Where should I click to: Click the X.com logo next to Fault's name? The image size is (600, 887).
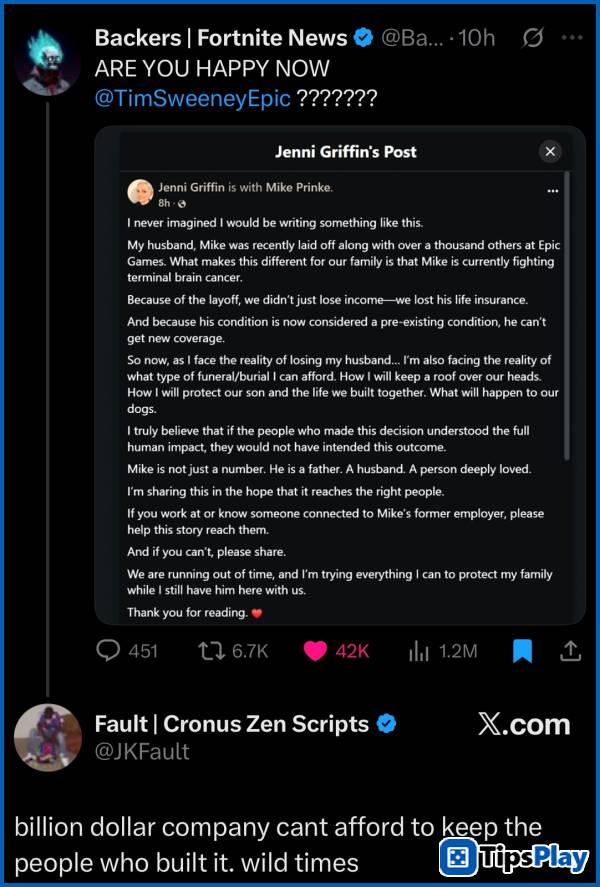click(x=523, y=724)
